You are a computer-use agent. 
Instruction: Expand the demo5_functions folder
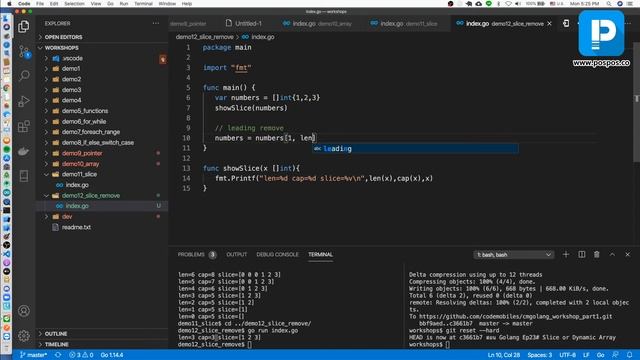(85, 111)
